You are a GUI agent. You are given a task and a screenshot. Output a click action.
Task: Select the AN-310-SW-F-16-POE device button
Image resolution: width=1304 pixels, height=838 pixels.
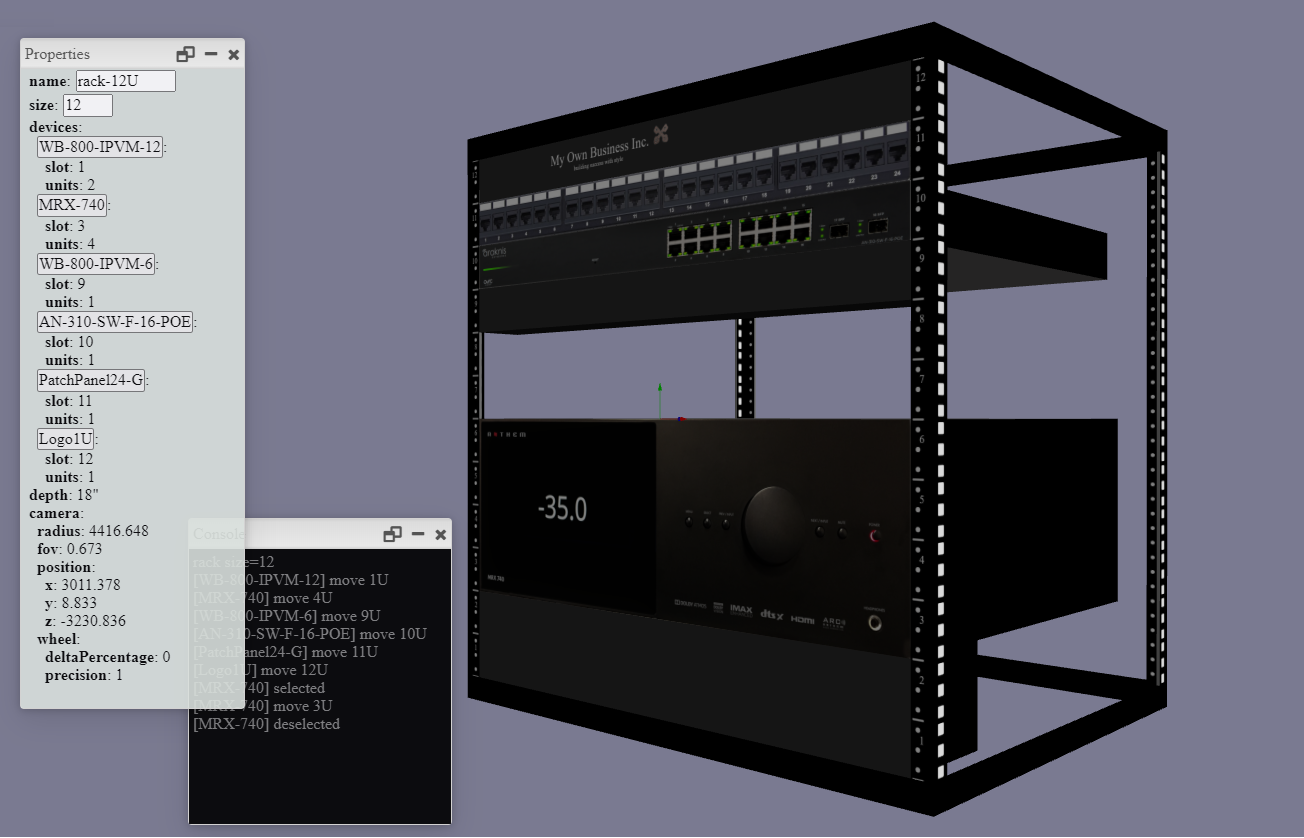(x=114, y=322)
